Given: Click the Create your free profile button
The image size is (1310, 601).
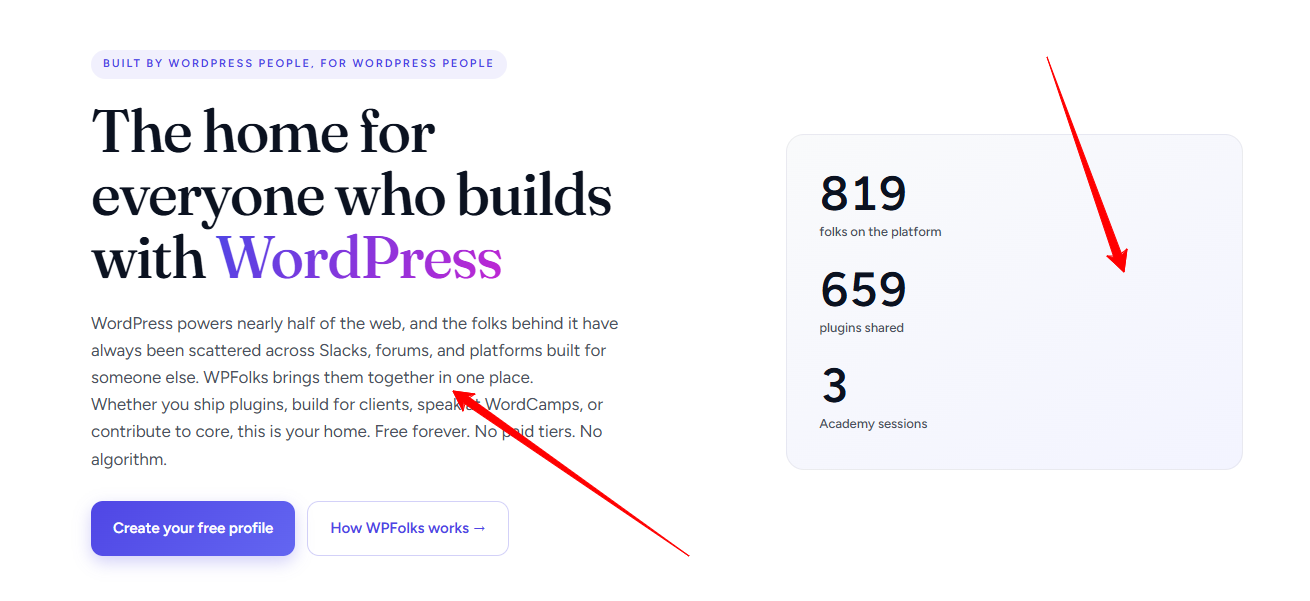Looking at the screenshot, I should coord(193,528).
